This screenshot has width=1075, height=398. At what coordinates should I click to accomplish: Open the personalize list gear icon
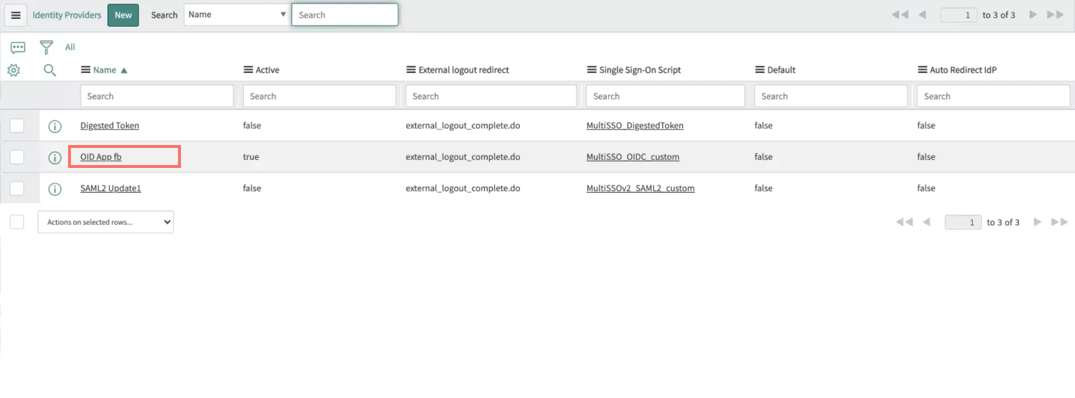tap(13, 70)
